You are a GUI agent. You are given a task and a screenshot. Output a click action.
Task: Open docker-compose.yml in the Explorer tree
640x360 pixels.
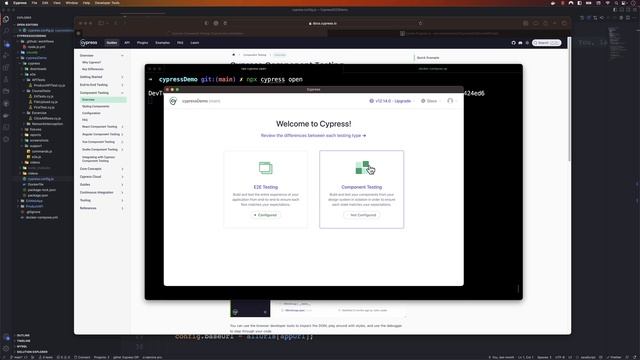[x=42, y=218]
